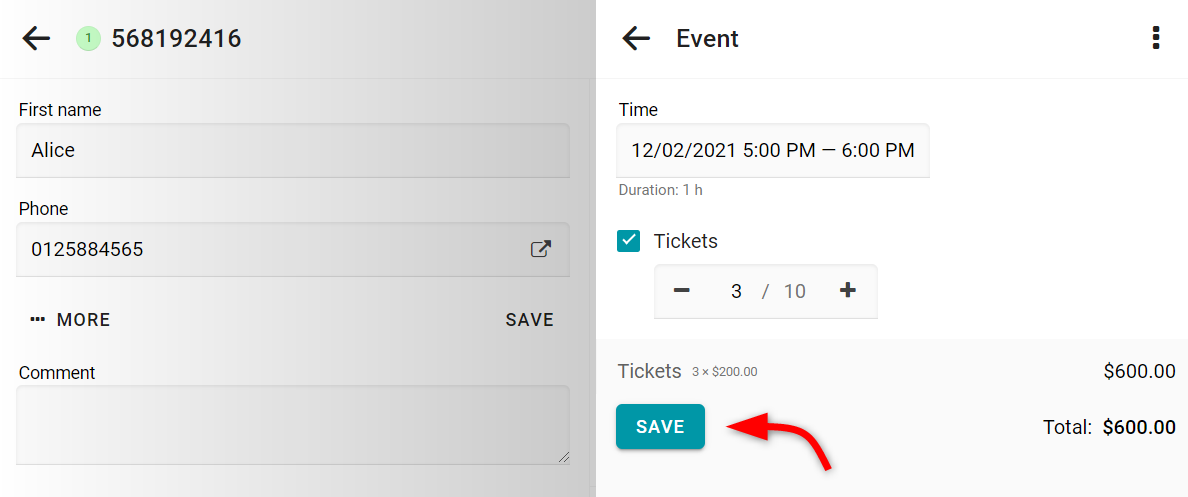Grab the Comment box resize handle
Viewport: 1188px width, 497px height.
click(x=563, y=457)
